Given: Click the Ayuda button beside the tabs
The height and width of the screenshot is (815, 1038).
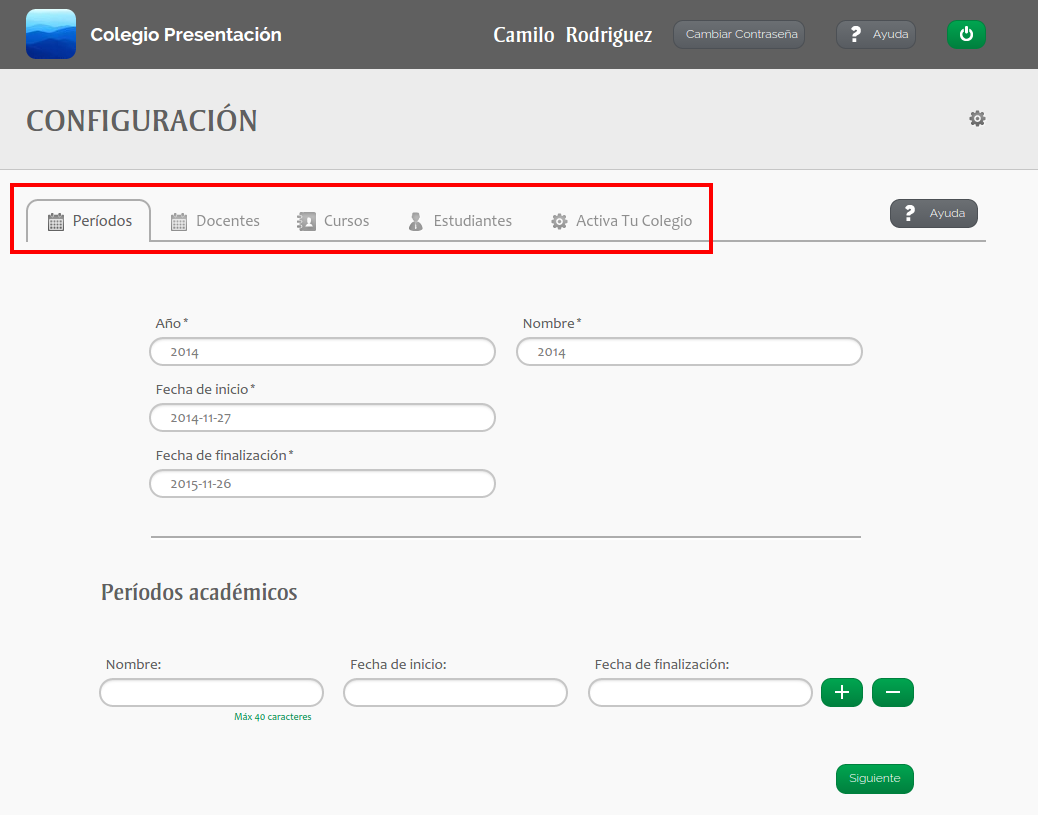Looking at the screenshot, I should tap(933, 213).
